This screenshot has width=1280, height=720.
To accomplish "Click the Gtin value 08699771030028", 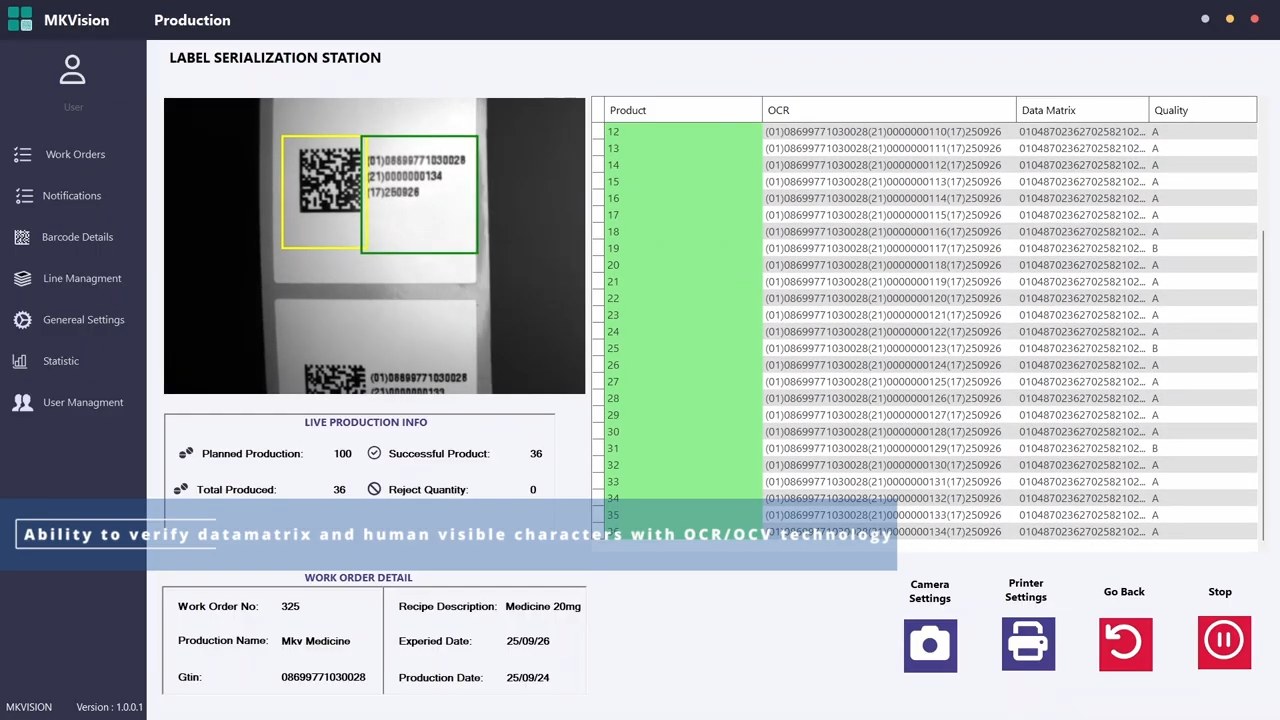I will click(x=323, y=677).
